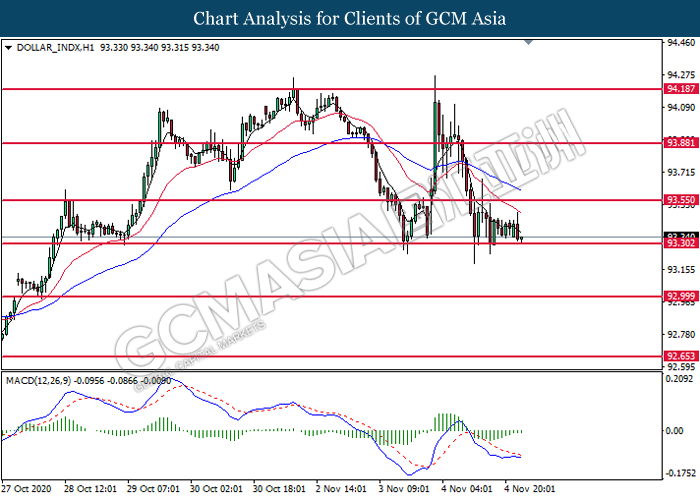Click the 94.275 price axis value
Image resolution: width=700 pixels, height=500 pixels.
pyautogui.click(x=681, y=75)
